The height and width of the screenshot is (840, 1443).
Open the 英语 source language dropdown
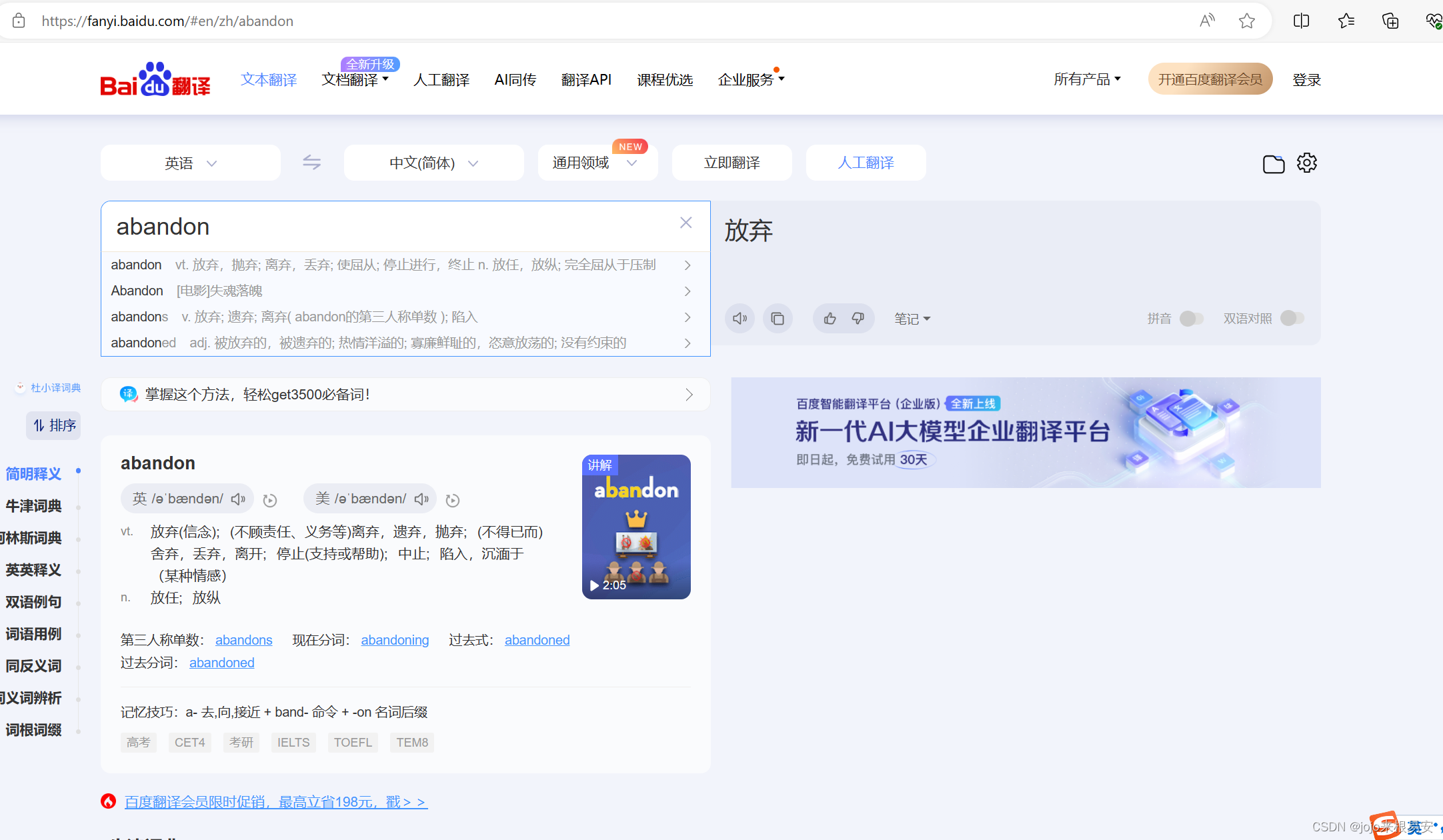coord(191,163)
